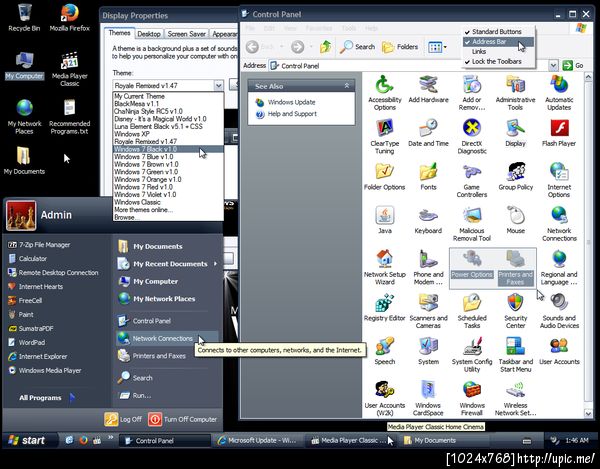This screenshot has width=600, height=469.
Task: Show hidden Quick Launch items chevron
Action: click(x=111, y=437)
